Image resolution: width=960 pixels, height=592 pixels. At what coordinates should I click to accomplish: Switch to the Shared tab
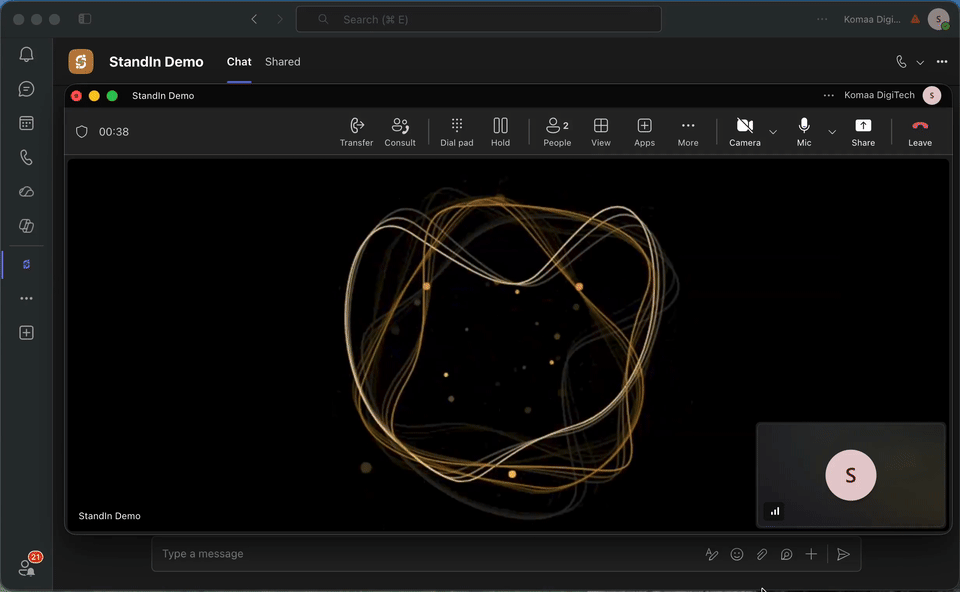click(282, 62)
